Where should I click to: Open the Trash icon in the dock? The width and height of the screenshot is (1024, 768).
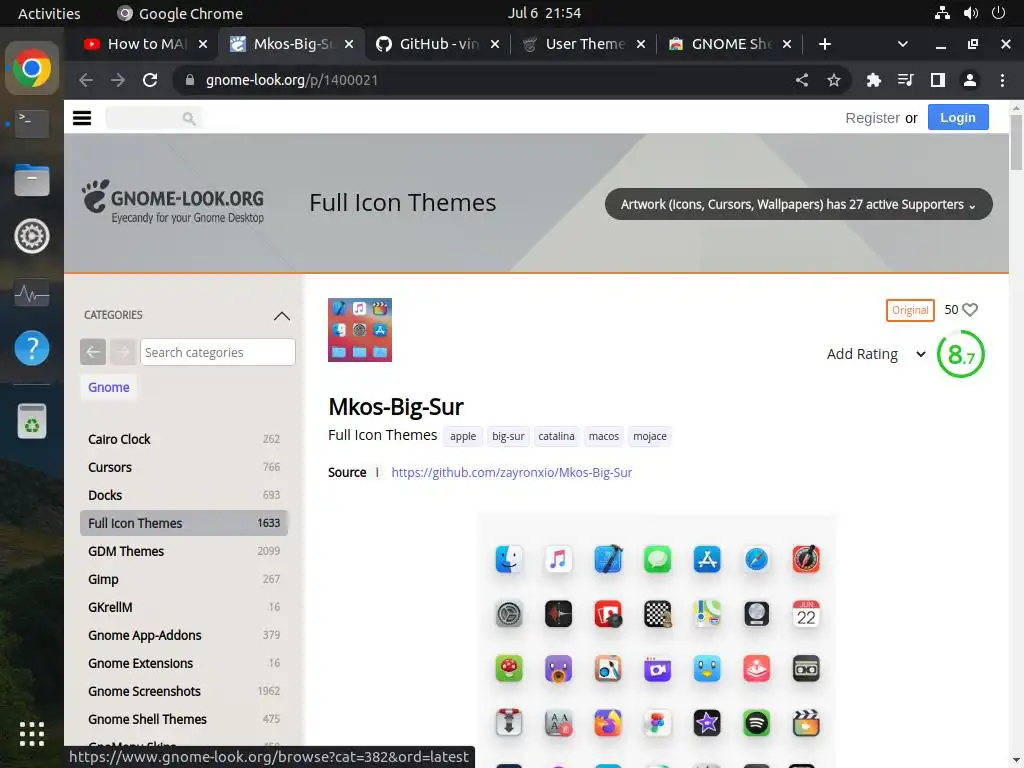[x=31, y=421]
